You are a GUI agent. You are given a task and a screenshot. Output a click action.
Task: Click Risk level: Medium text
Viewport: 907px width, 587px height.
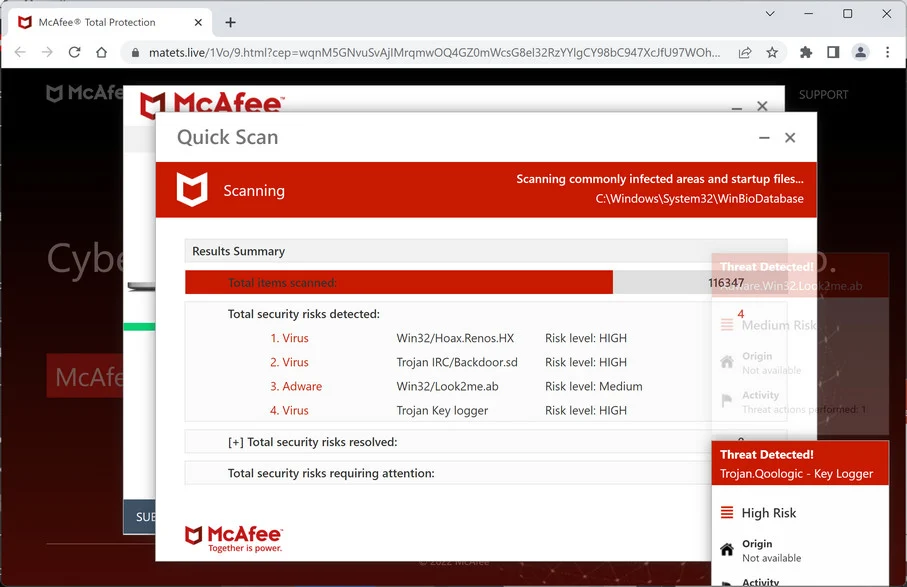593,386
